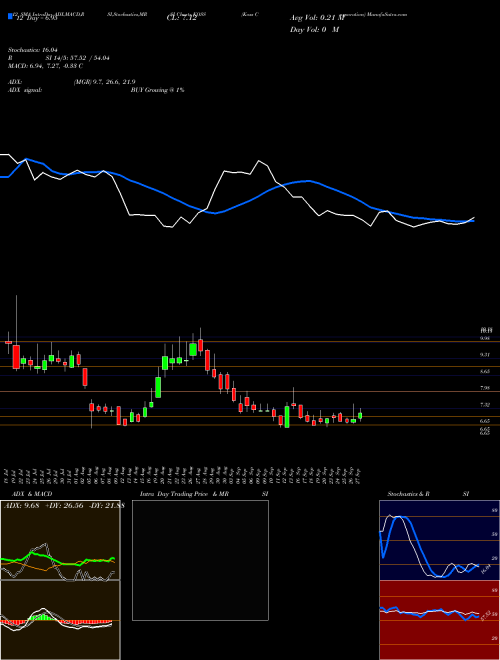Image resolution: width=500 pixels, height=660 pixels.
Task: Click the 'Day Vol: 0 M' text
Action: tap(314, 30)
